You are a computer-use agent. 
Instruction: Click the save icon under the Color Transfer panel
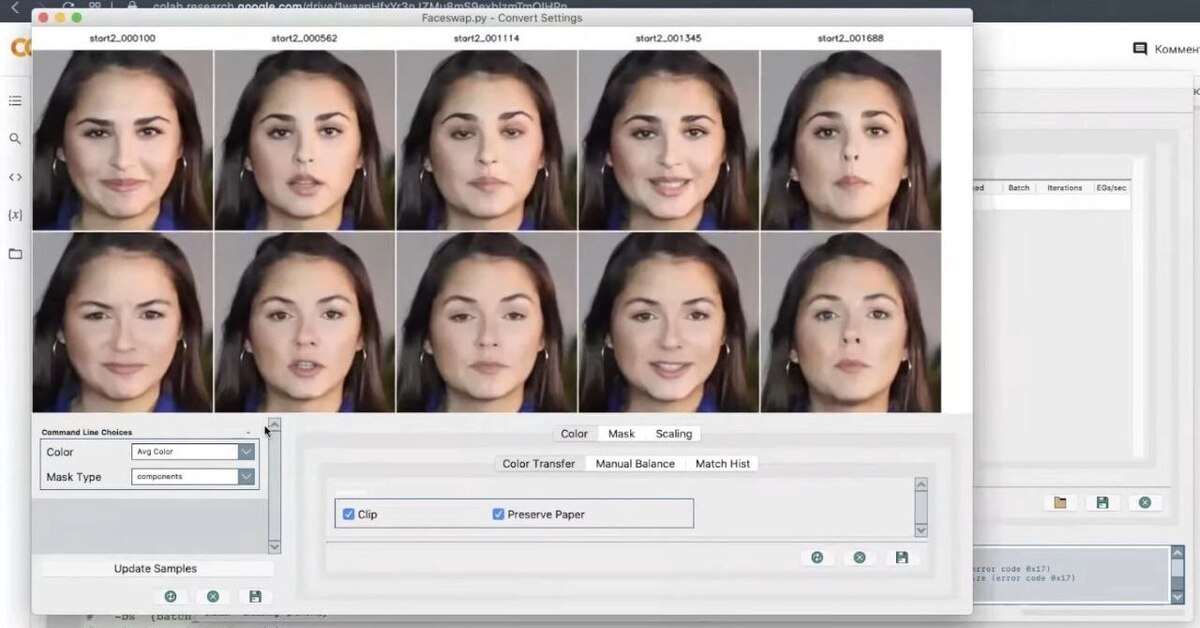(902, 557)
